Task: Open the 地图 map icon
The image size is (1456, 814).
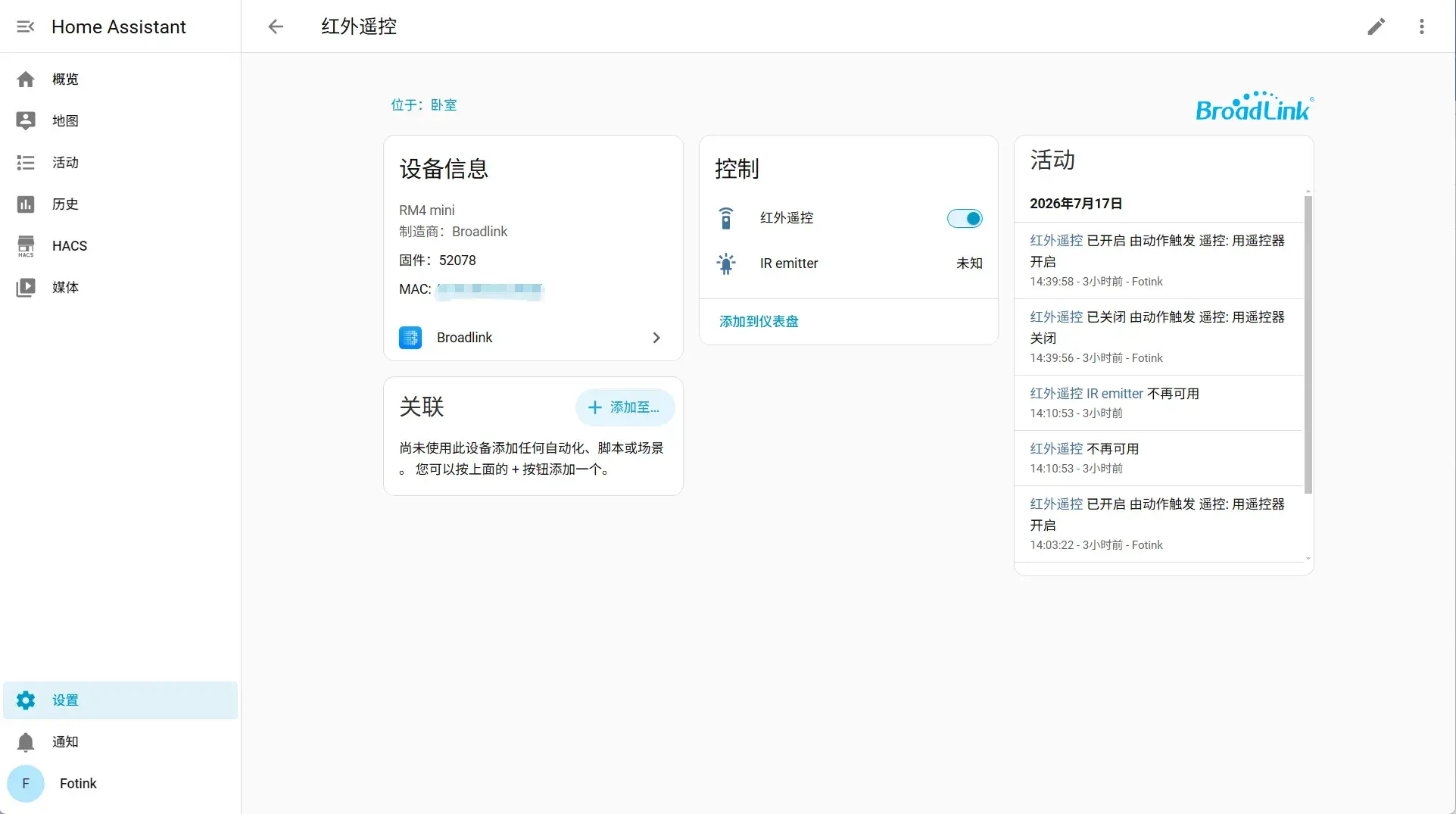Action: (x=26, y=120)
